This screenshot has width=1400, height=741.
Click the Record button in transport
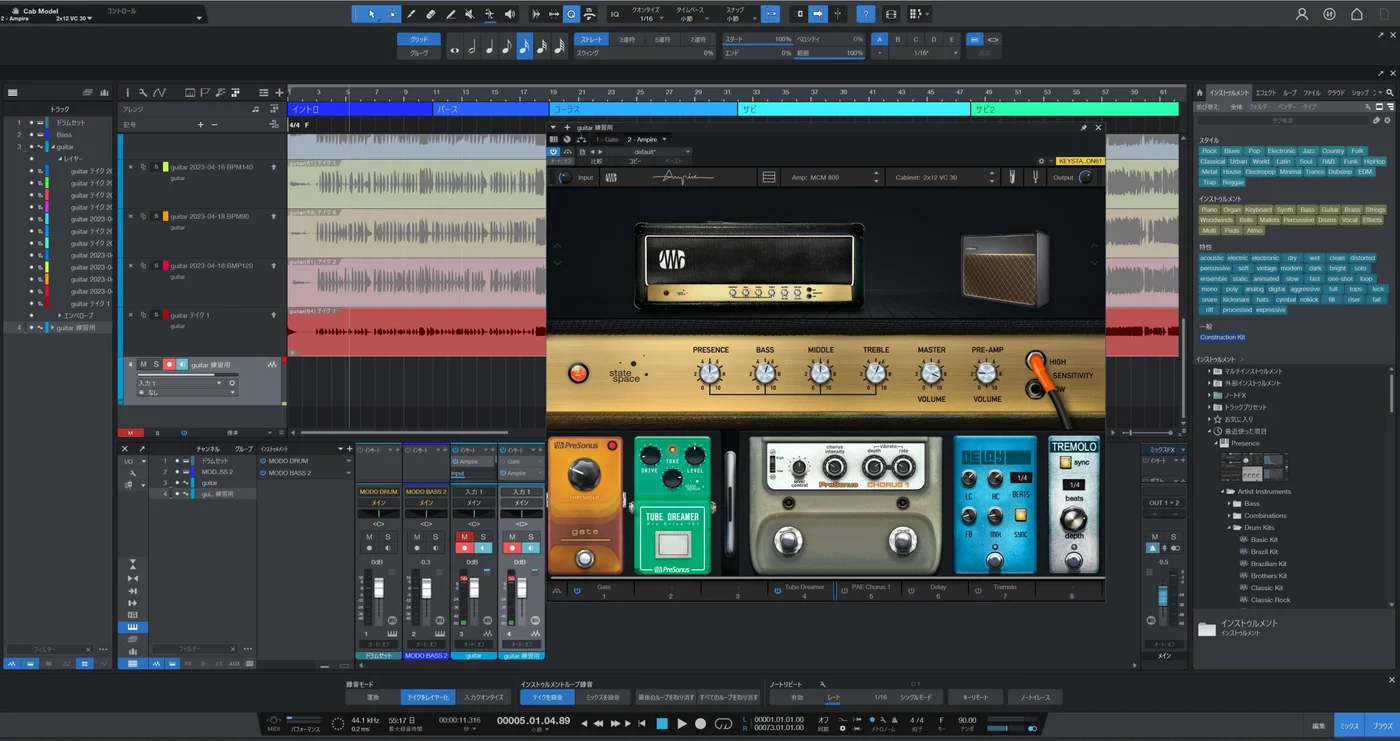(x=701, y=723)
